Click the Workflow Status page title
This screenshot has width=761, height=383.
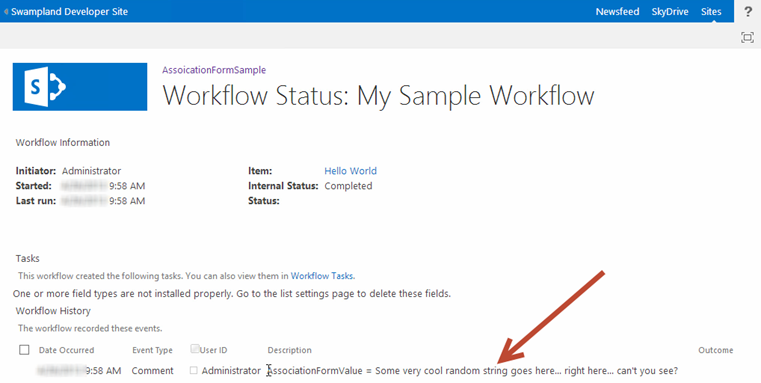tap(378, 95)
